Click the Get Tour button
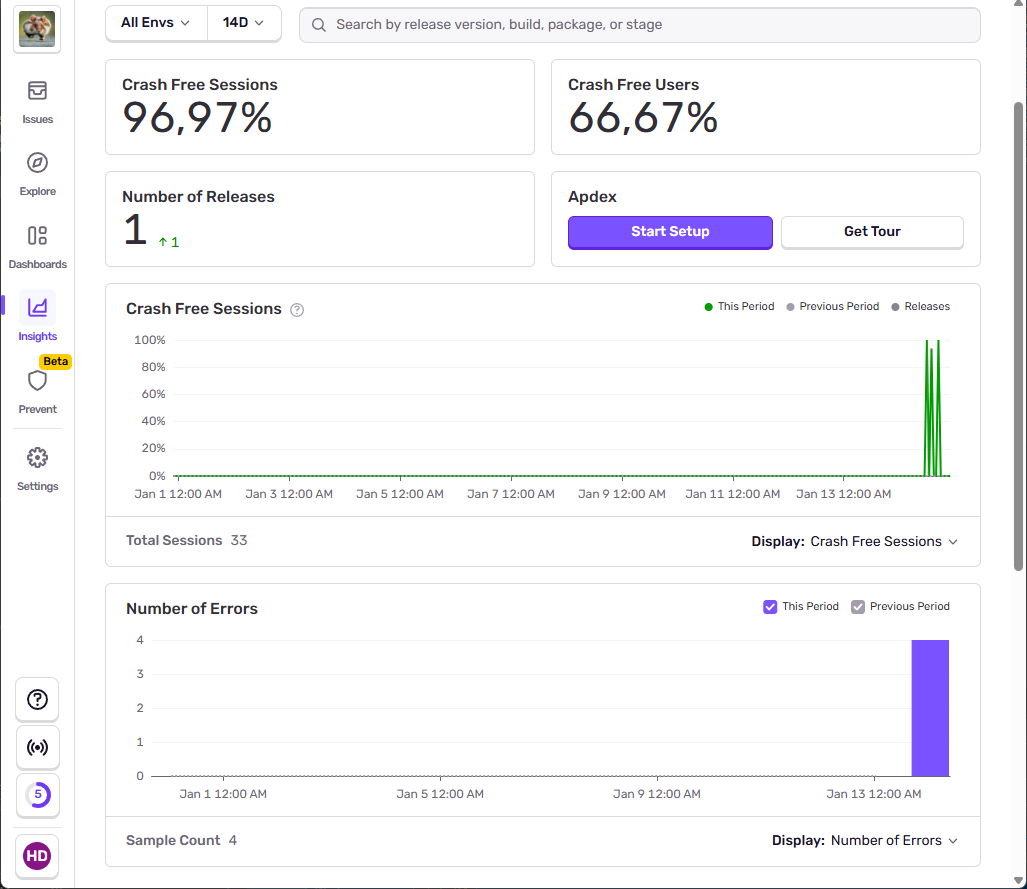Image resolution: width=1027 pixels, height=889 pixels. coord(872,232)
